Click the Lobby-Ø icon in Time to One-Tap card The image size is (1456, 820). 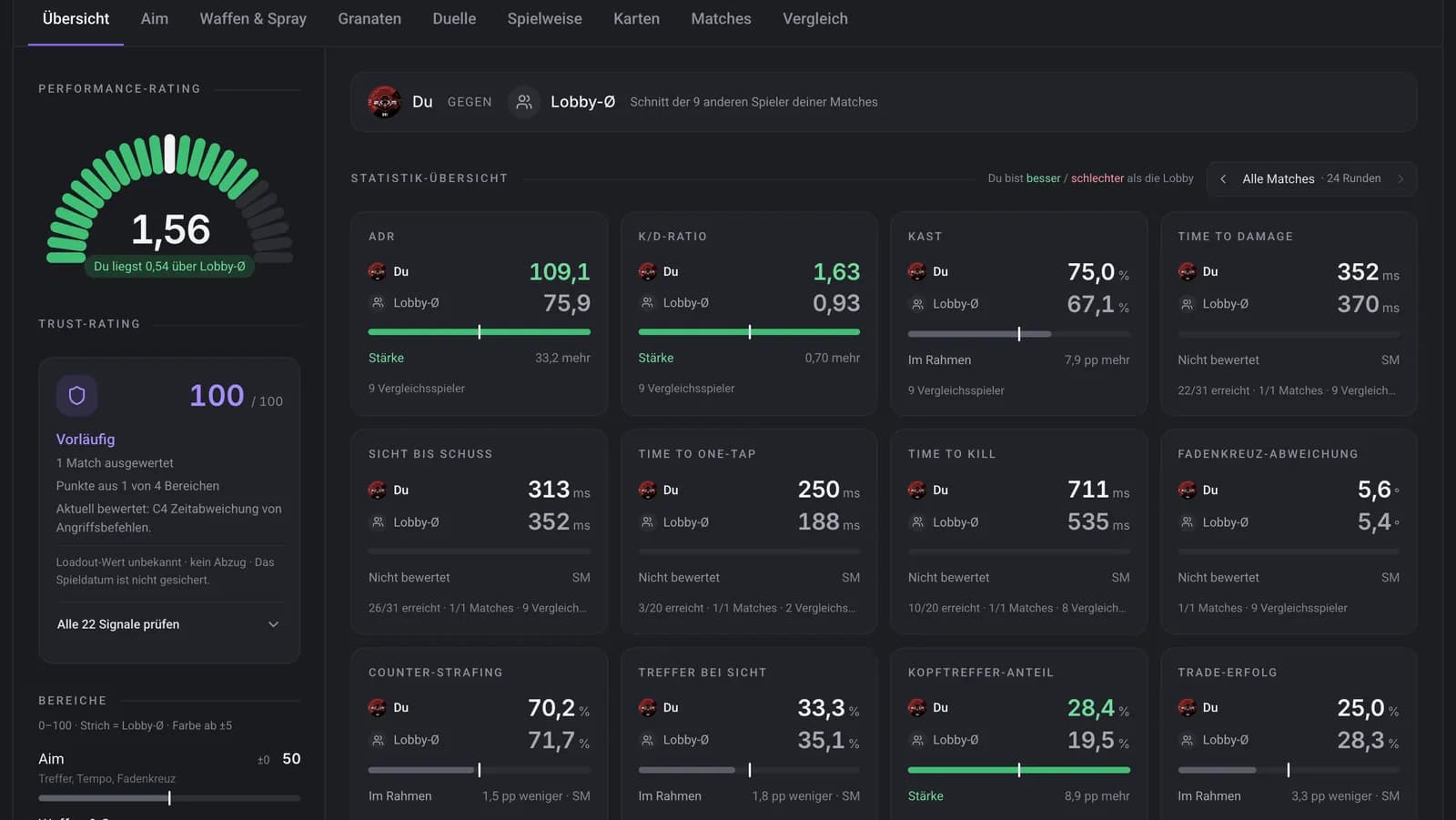click(x=647, y=522)
